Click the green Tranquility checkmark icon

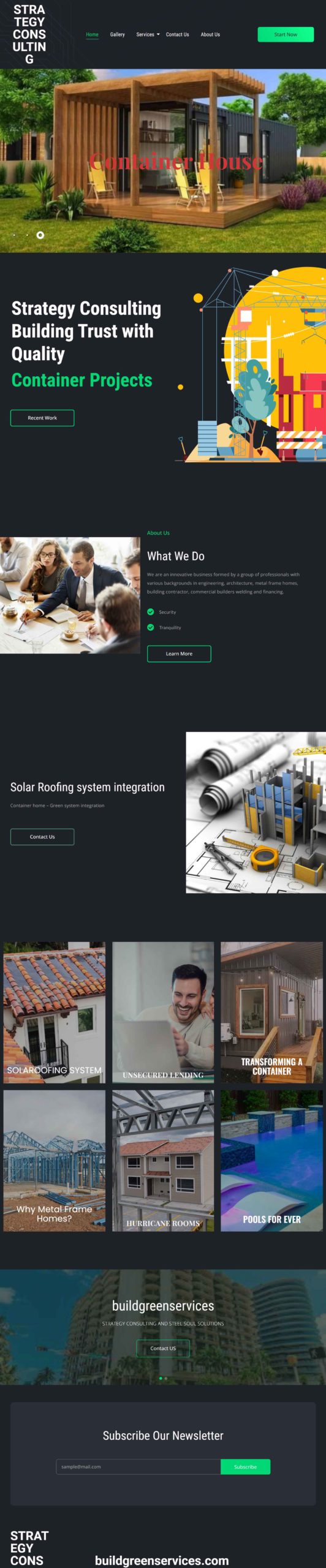pyautogui.click(x=151, y=627)
